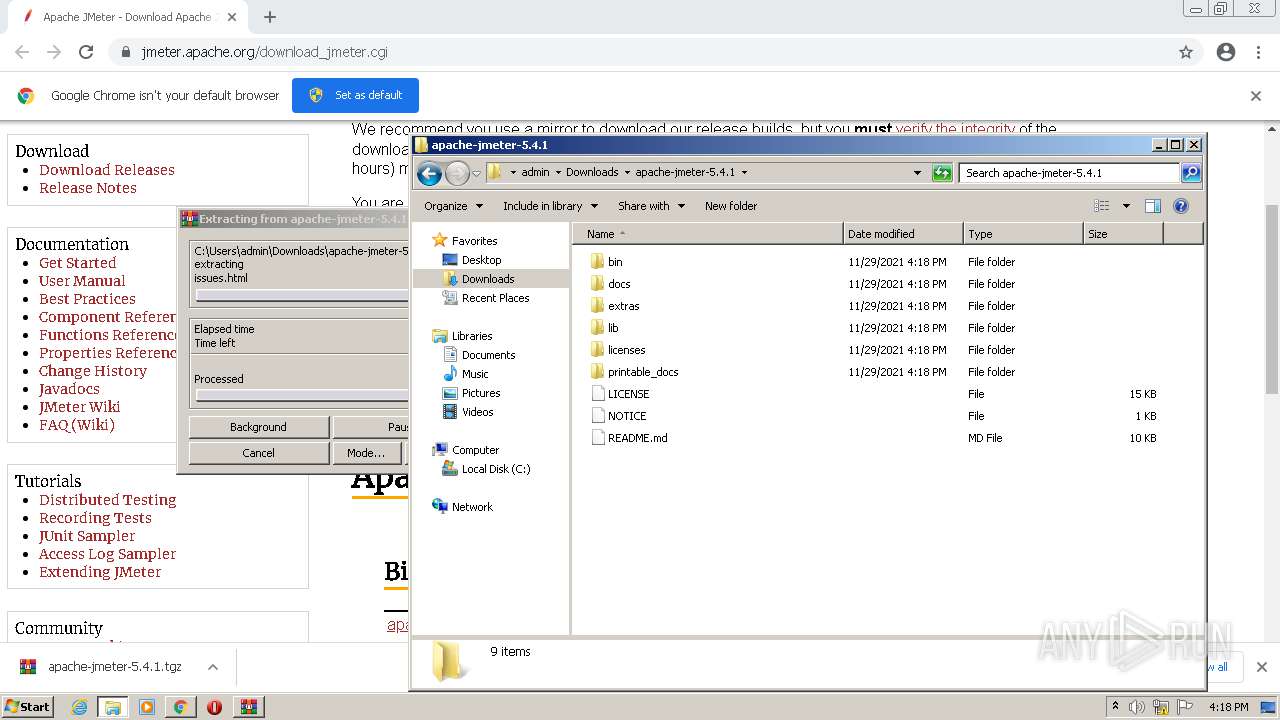This screenshot has width=1280, height=720.
Task: Sort by the Type column header
Action: tap(1023, 234)
